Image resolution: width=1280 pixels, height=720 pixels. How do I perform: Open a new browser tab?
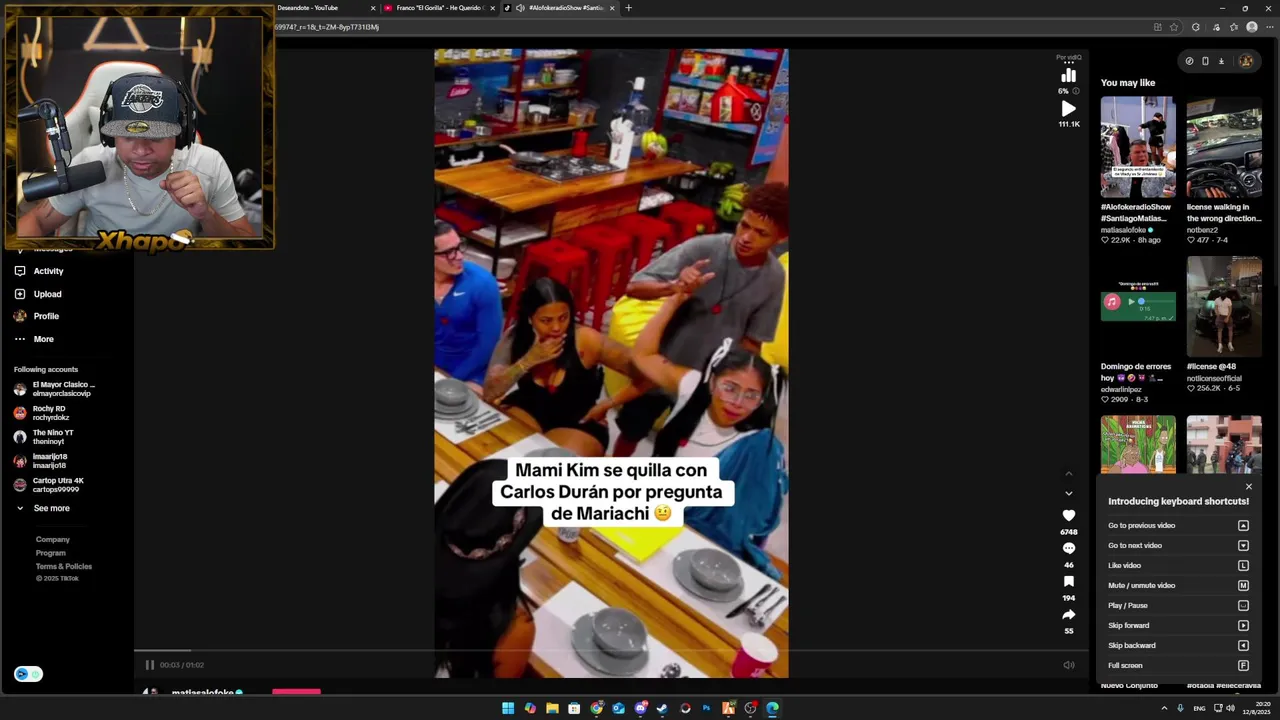click(x=628, y=8)
